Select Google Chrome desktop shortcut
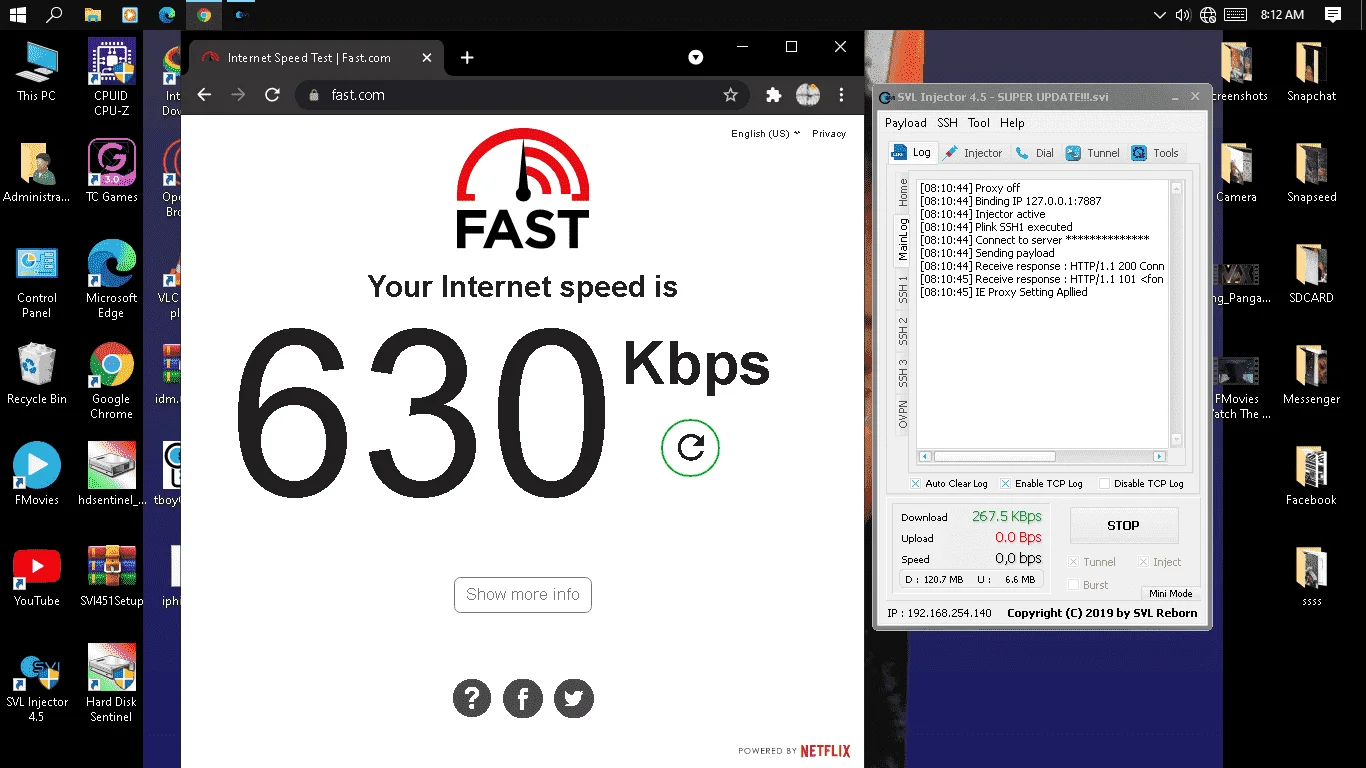The width and height of the screenshot is (1366, 768). click(111, 381)
